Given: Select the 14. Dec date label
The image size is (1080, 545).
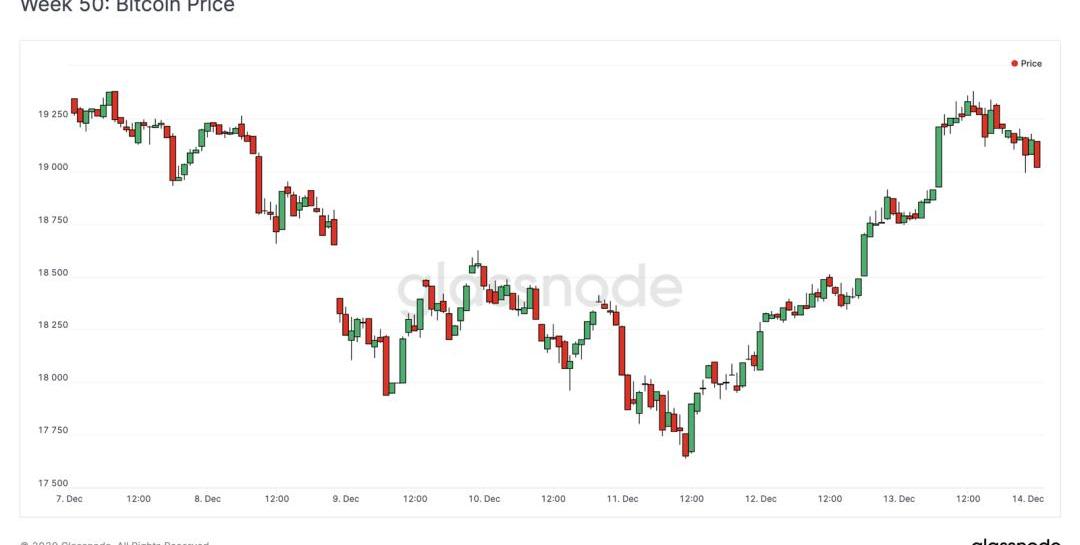Looking at the screenshot, I should 1030,499.
